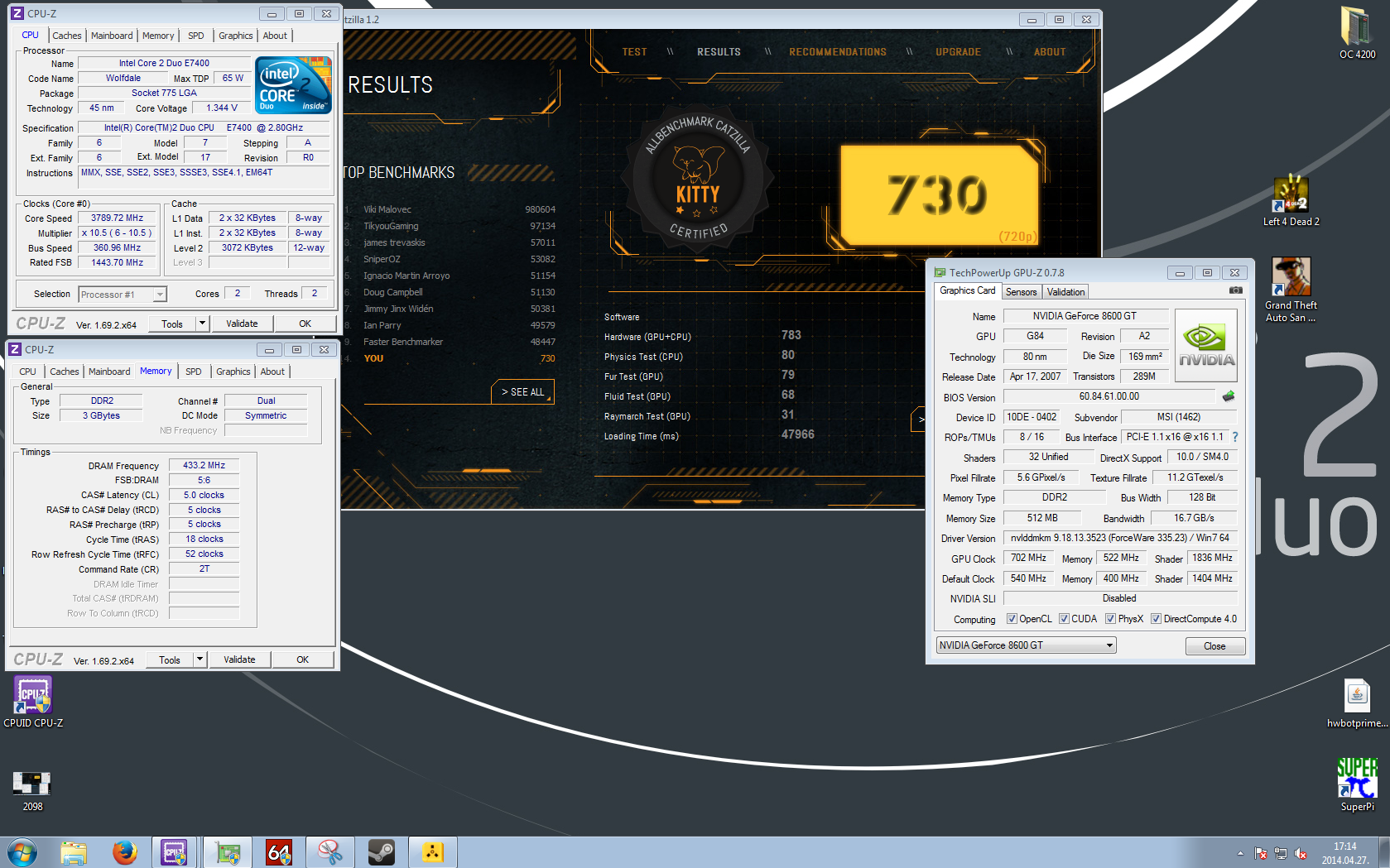The height and width of the screenshot is (868, 1390).
Task: Open the 2098 desktop file
Action: click(32, 790)
